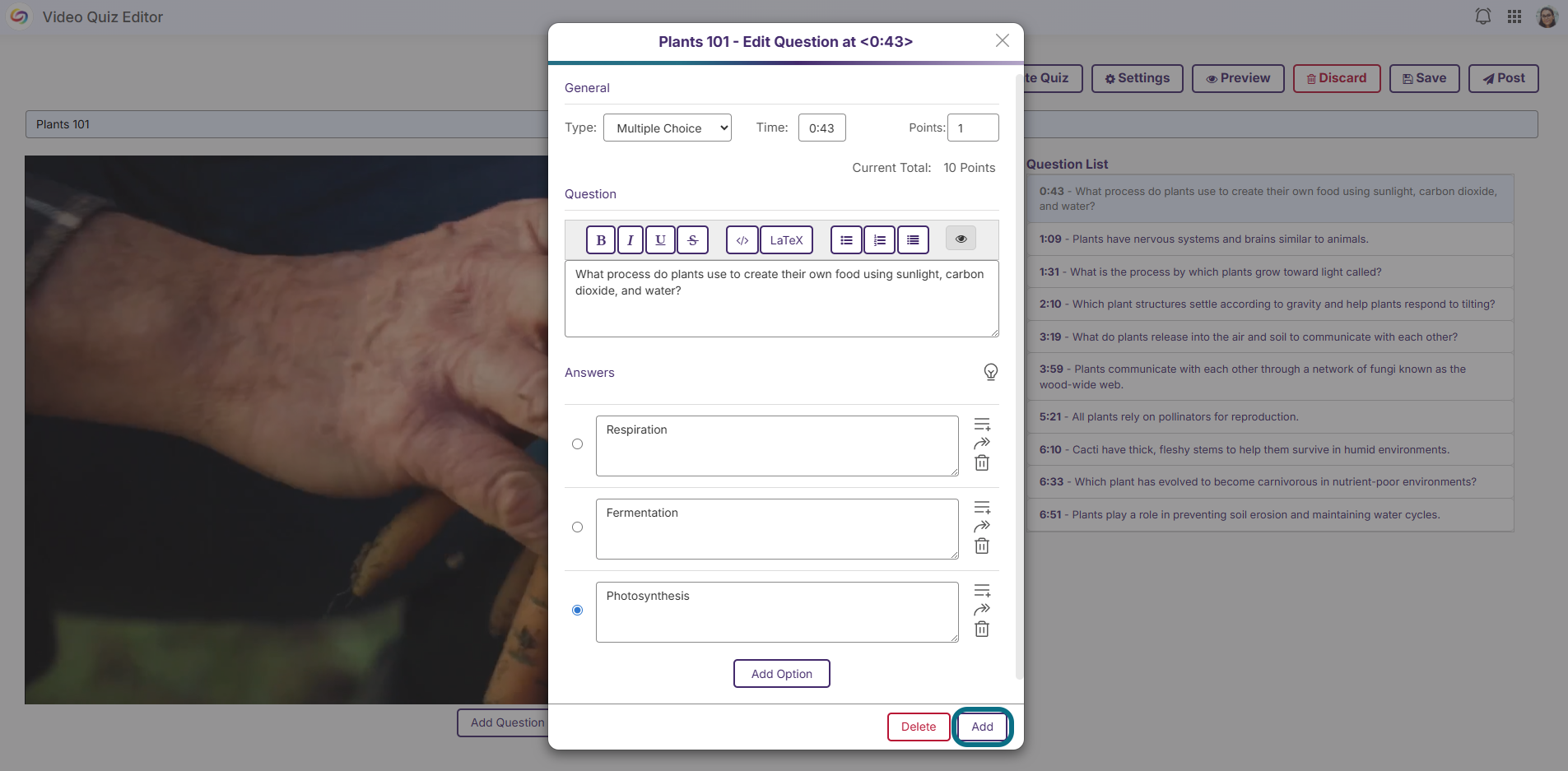Toggle question preview eye button
This screenshot has height=771, width=1568.
pyautogui.click(x=961, y=239)
